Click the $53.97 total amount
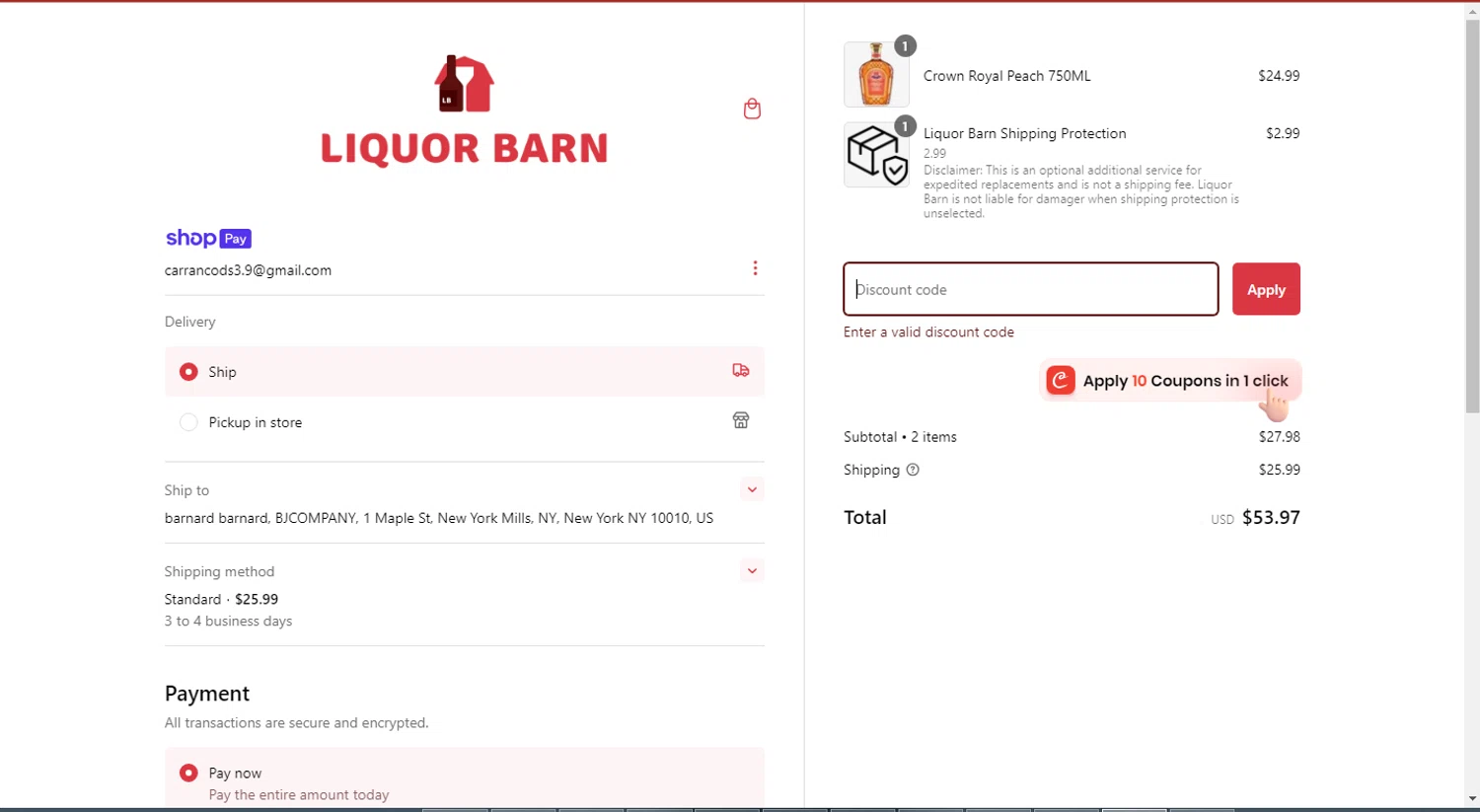Viewport: 1480px width, 812px height. coord(1271,517)
